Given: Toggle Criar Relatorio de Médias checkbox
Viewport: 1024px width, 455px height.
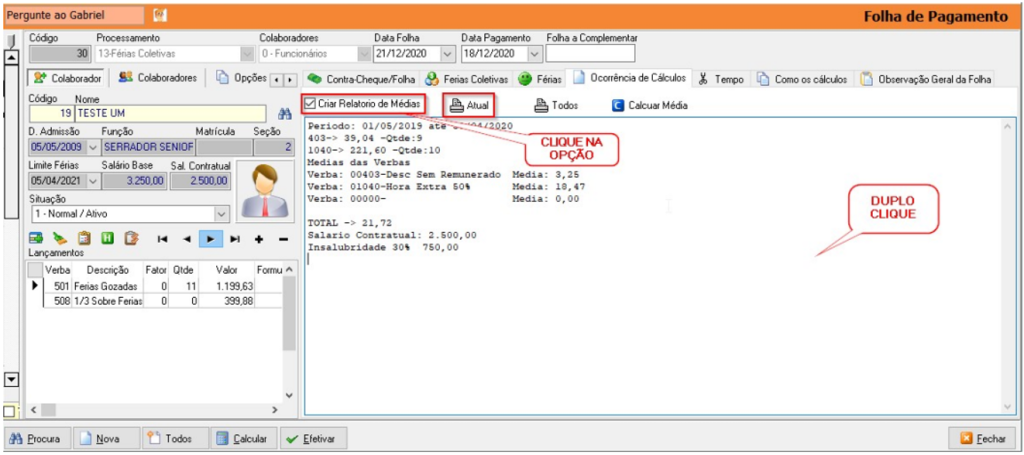Looking at the screenshot, I should [x=310, y=104].
